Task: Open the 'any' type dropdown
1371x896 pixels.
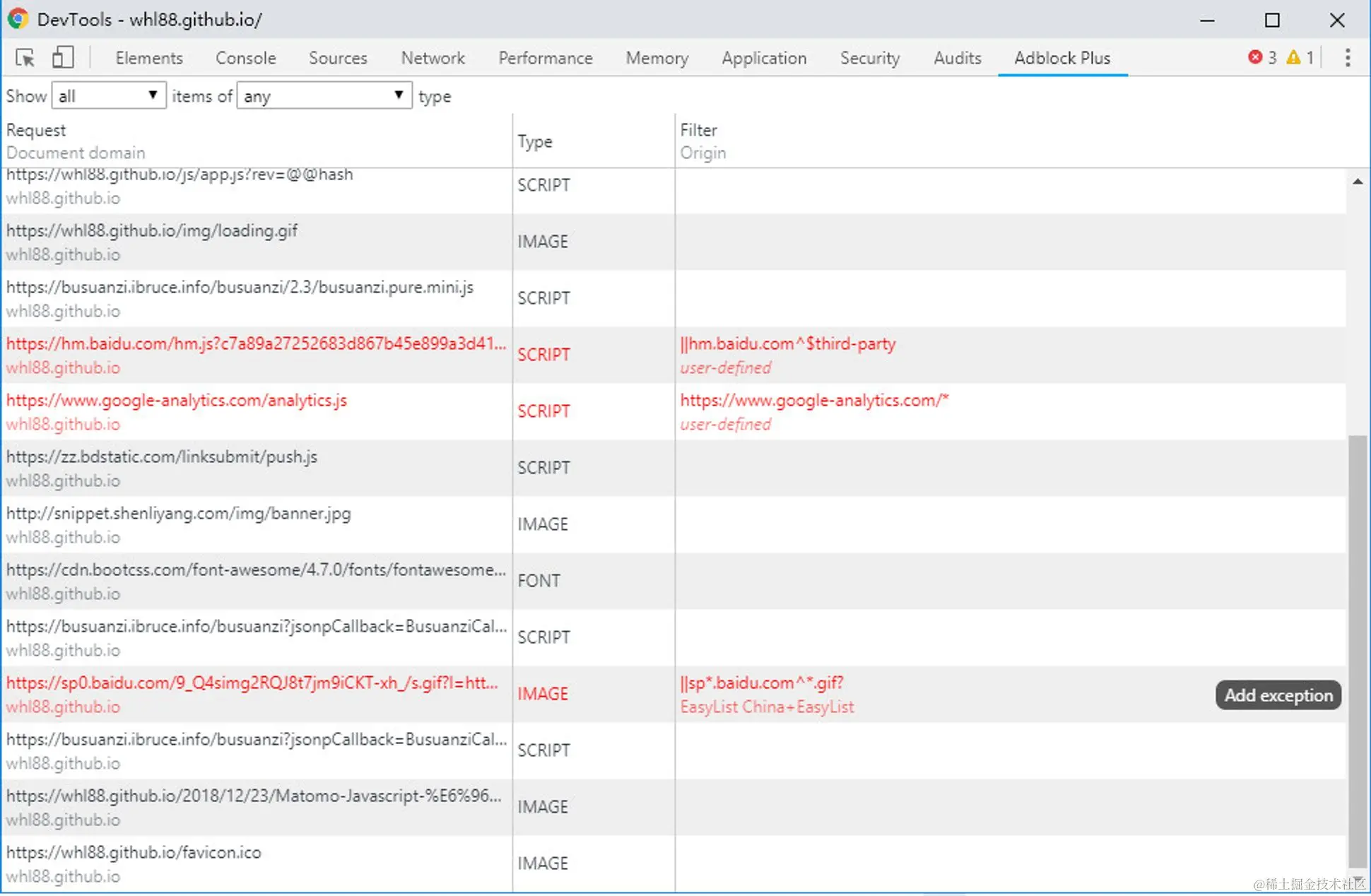Action: (x=324, y=96)
